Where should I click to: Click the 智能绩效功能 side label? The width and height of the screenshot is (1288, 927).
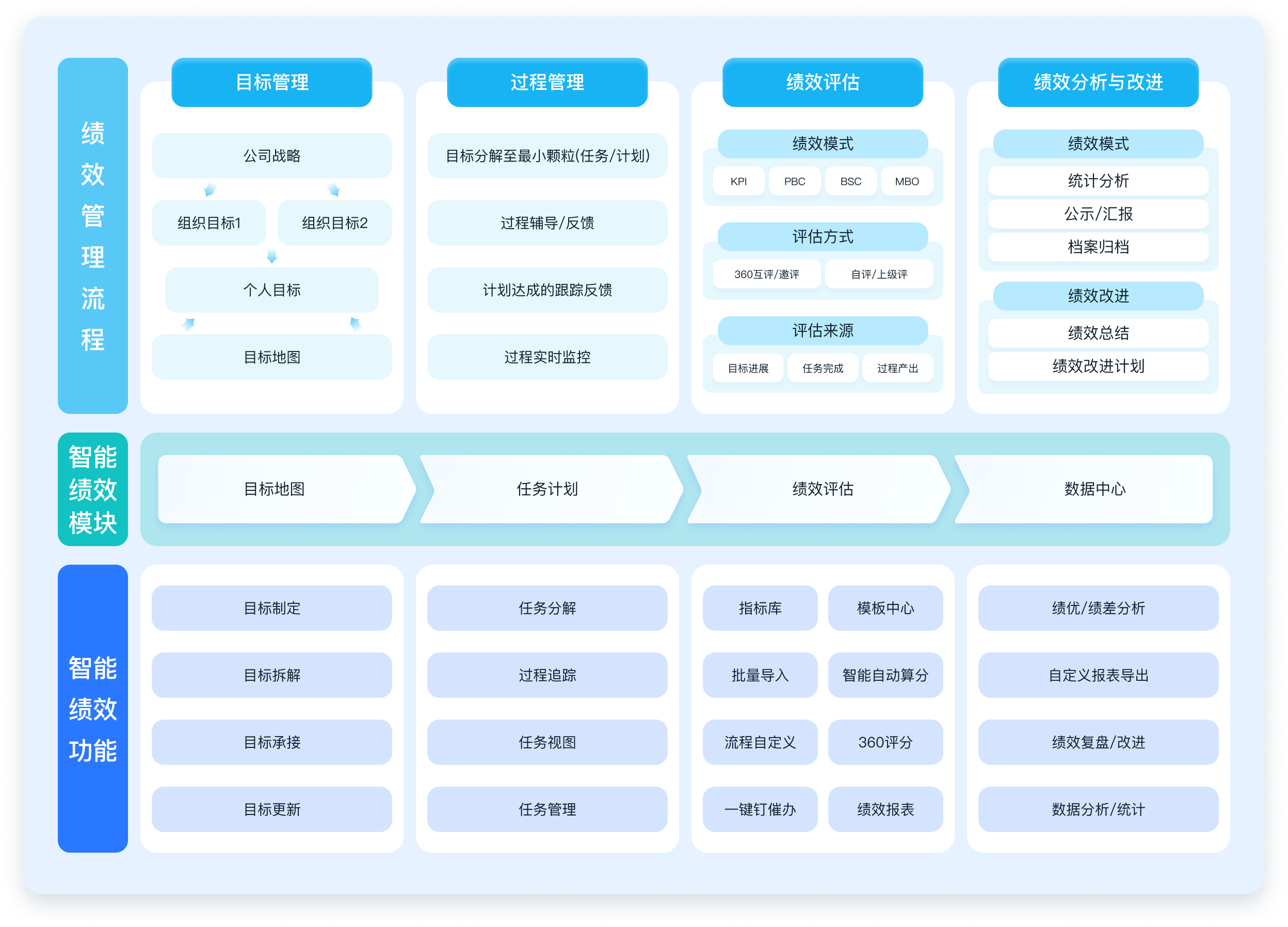(92, 708)
